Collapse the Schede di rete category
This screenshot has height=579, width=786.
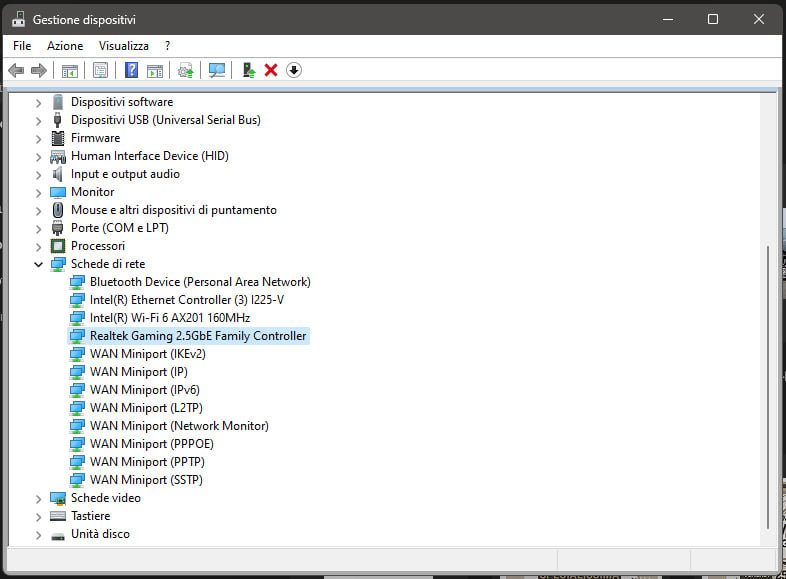pos(39,264)
